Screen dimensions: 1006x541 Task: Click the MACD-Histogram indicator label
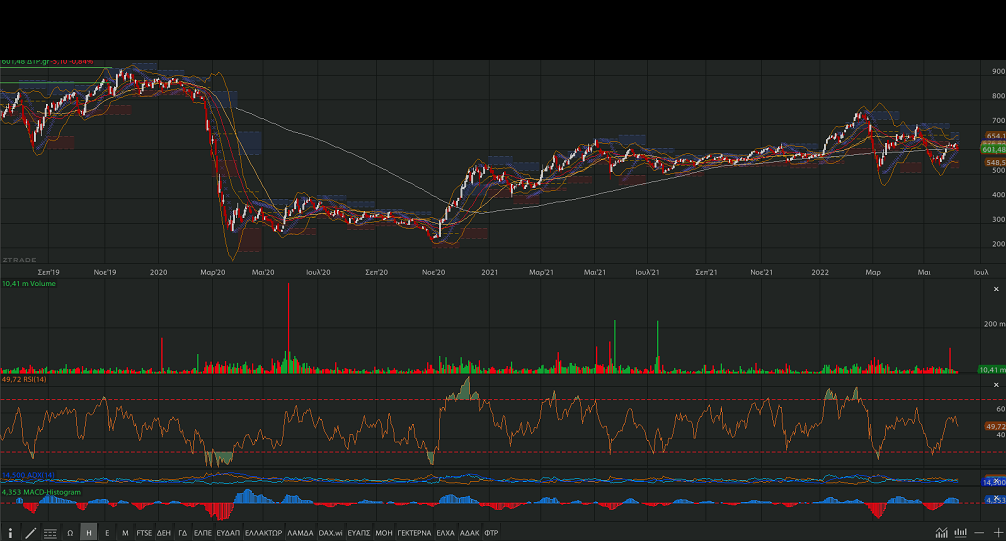[40, 492]
